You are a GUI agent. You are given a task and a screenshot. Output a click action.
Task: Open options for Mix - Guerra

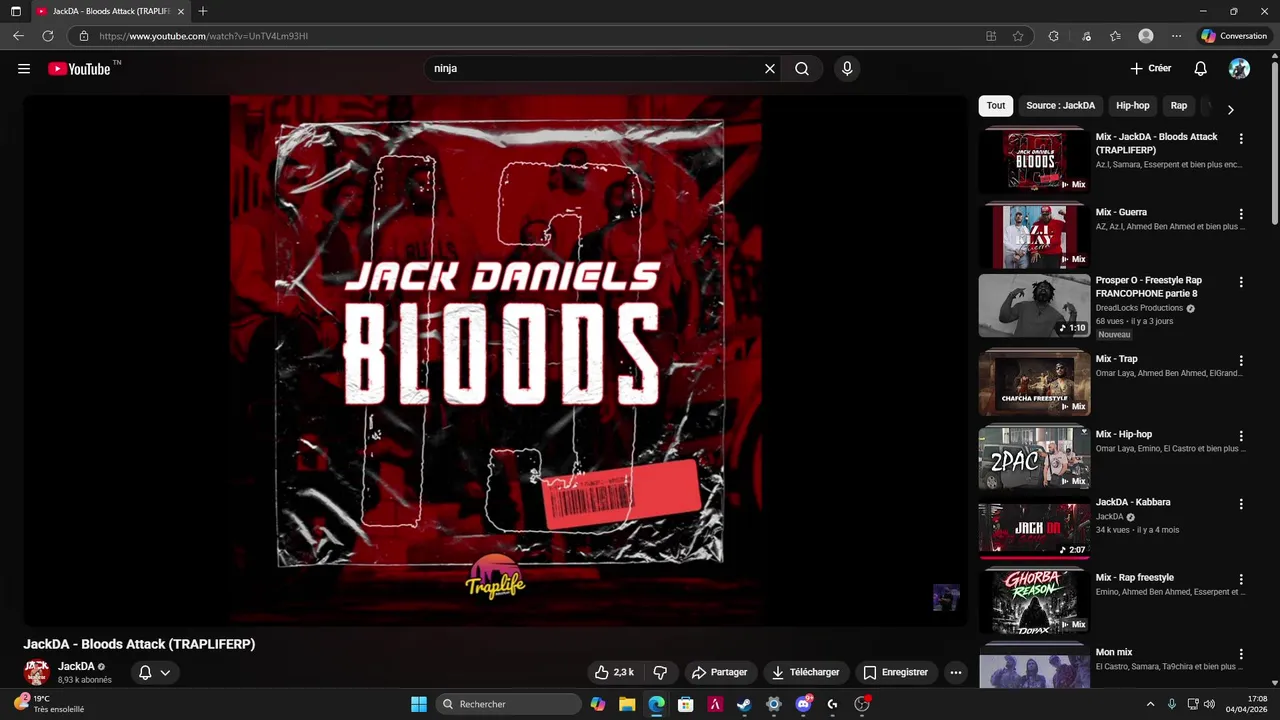click(1241, 214)
